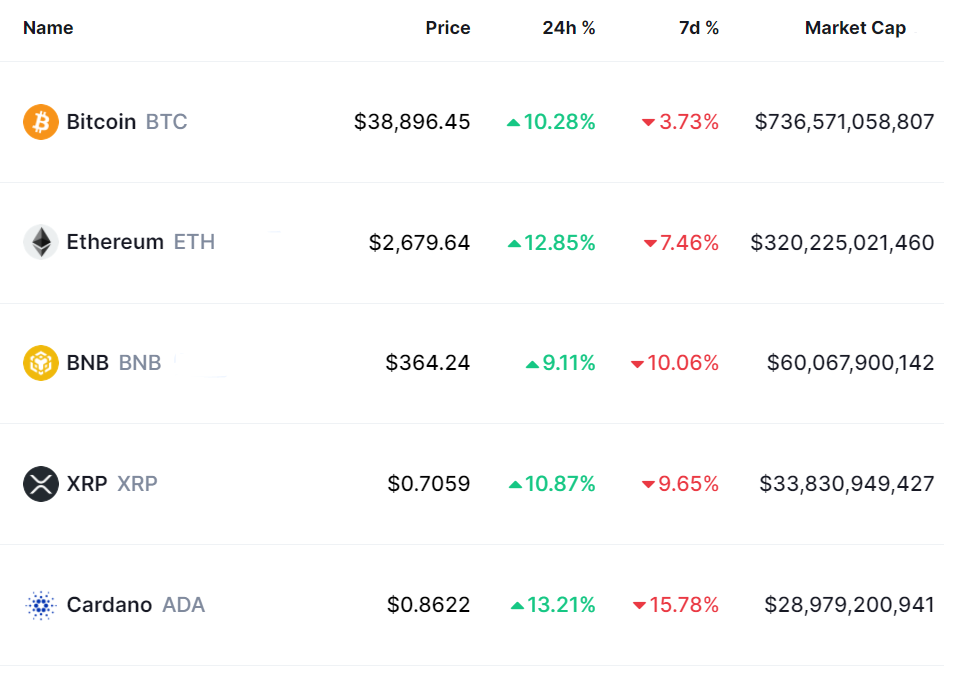The height and width of the screenshot is (678, 972).
Task: Click the Ethereum diamond logo icon
Action: pos(41,242)
